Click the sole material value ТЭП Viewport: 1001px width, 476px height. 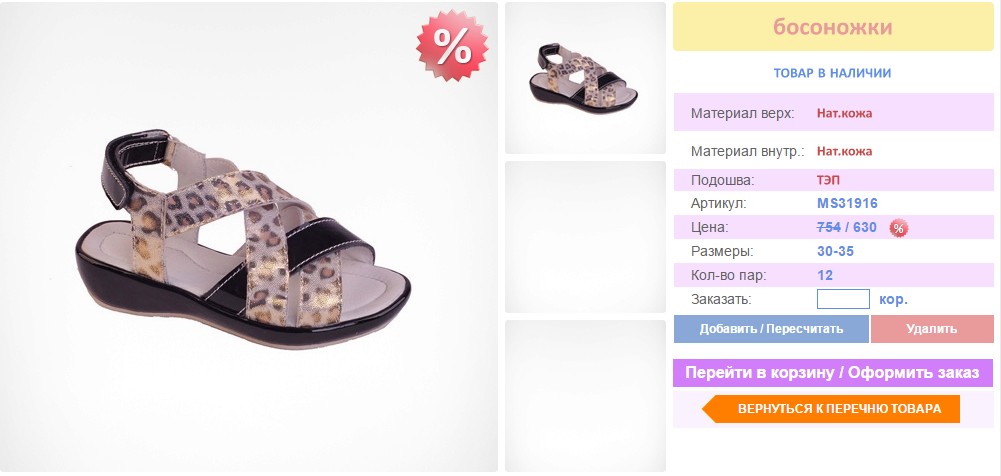tap(828, 180)
